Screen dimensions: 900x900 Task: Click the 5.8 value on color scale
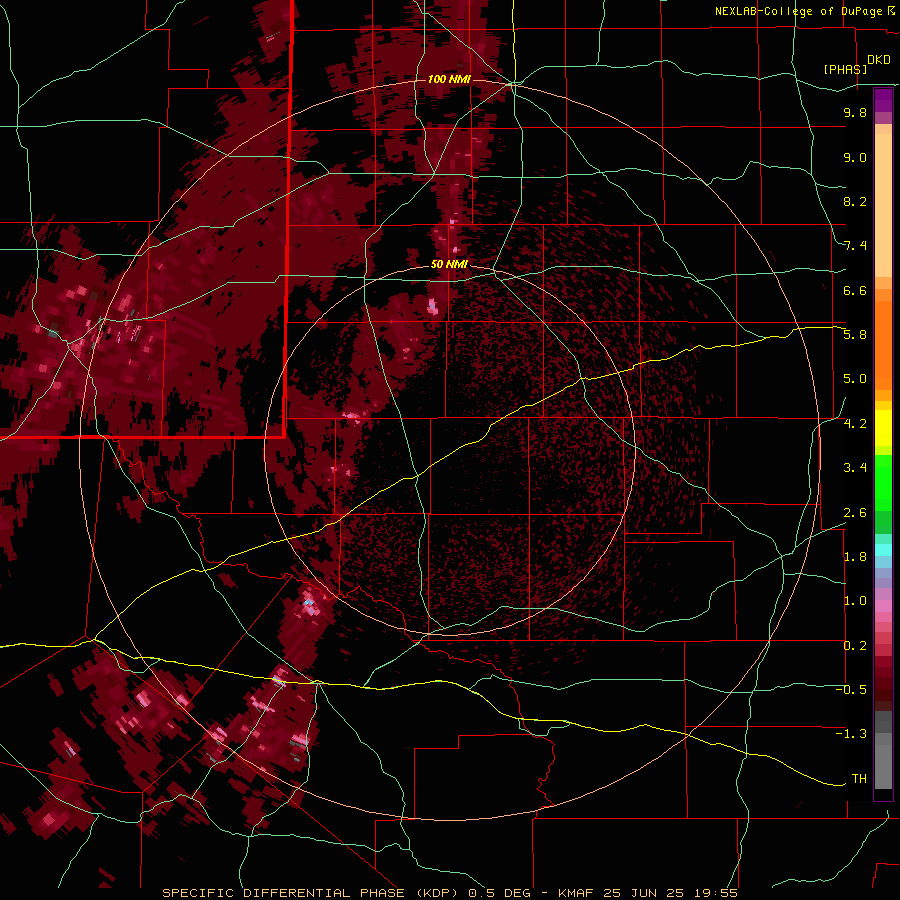[x=855, y=335]
